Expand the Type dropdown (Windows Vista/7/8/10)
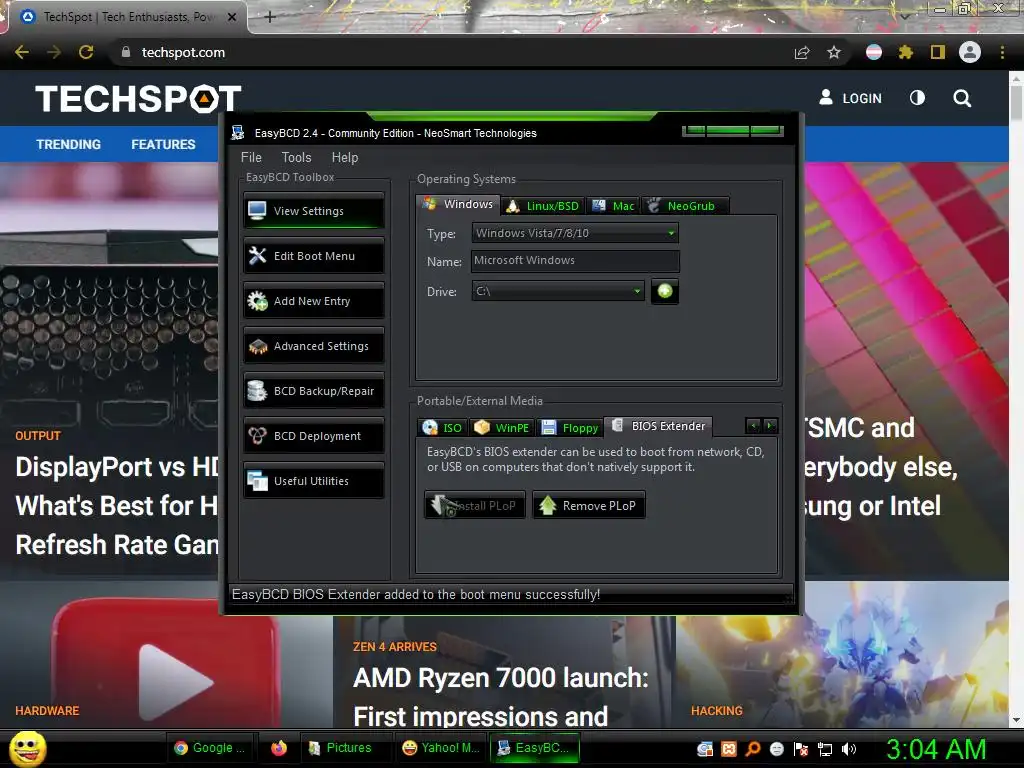The width and height of the screenshot is (1024, 768). tap(575, 233)
